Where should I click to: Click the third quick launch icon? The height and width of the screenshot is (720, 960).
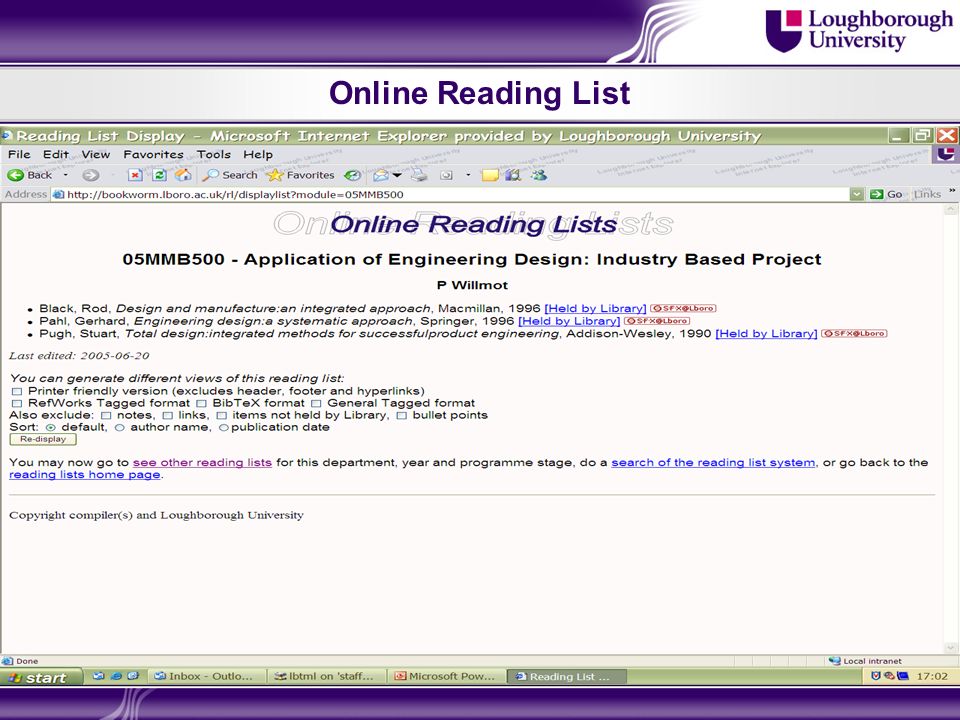coord(133,676)
